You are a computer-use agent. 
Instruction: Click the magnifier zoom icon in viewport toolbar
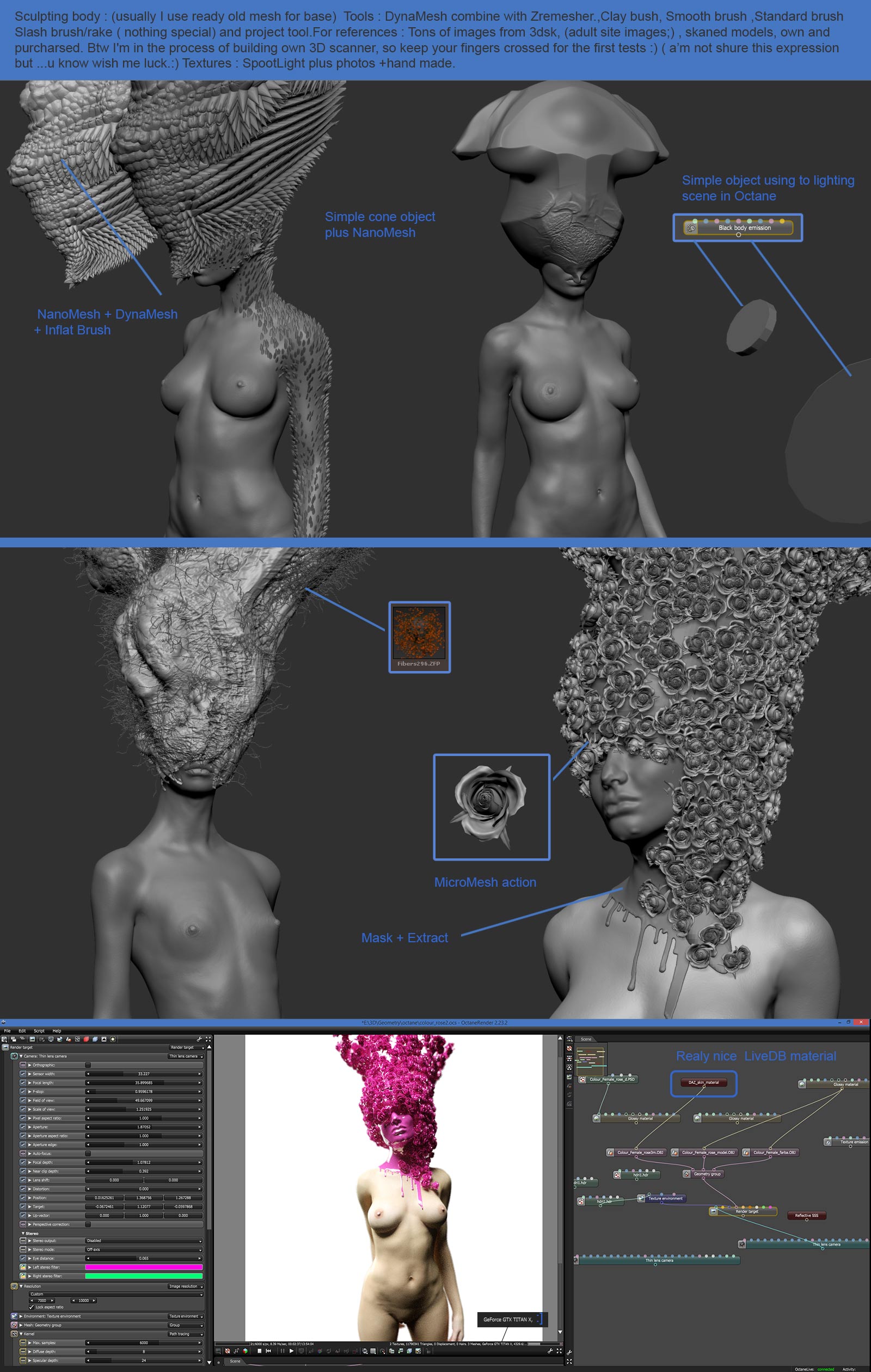point(365,1351)
